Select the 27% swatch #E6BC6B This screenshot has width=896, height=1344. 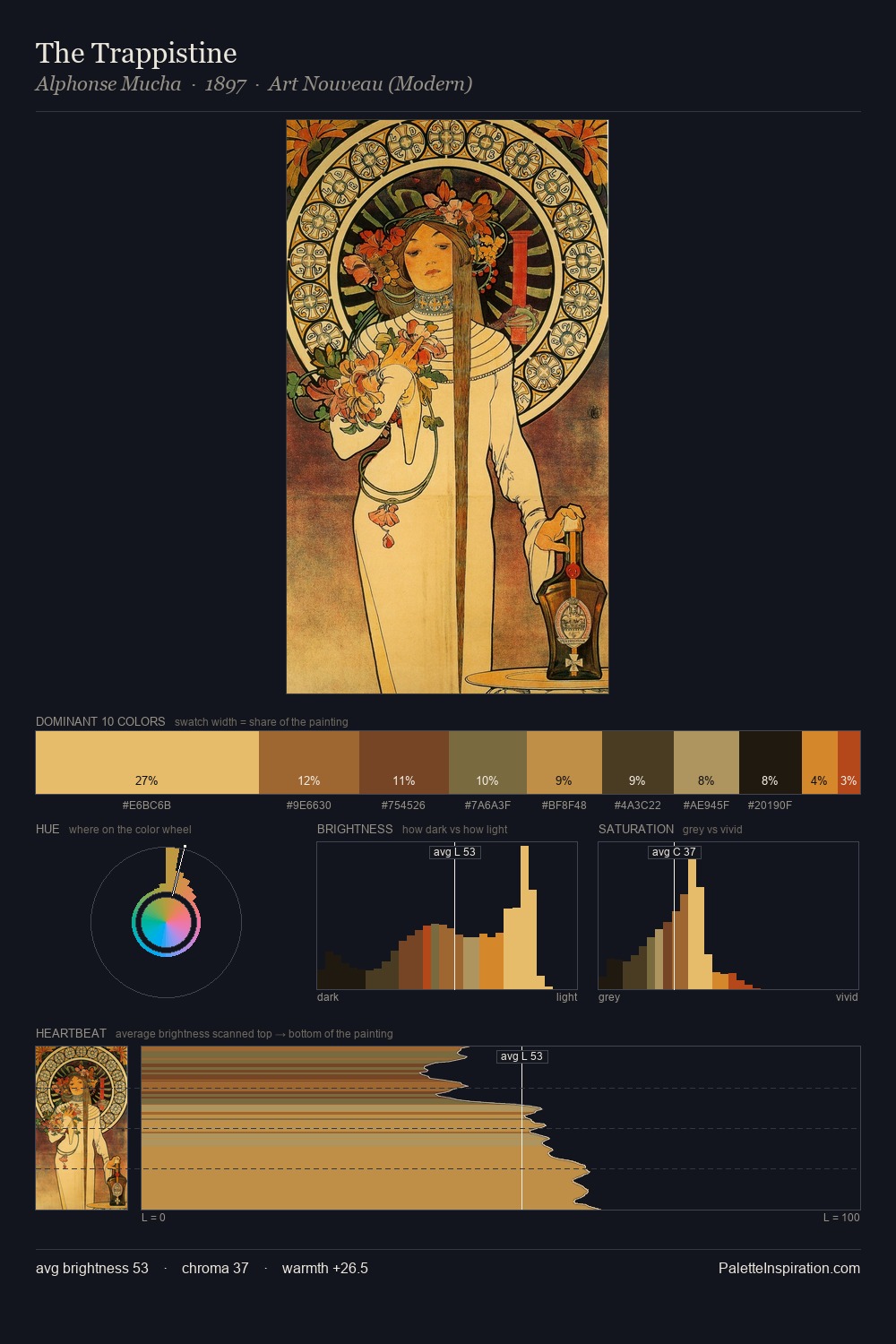[147, 762]
